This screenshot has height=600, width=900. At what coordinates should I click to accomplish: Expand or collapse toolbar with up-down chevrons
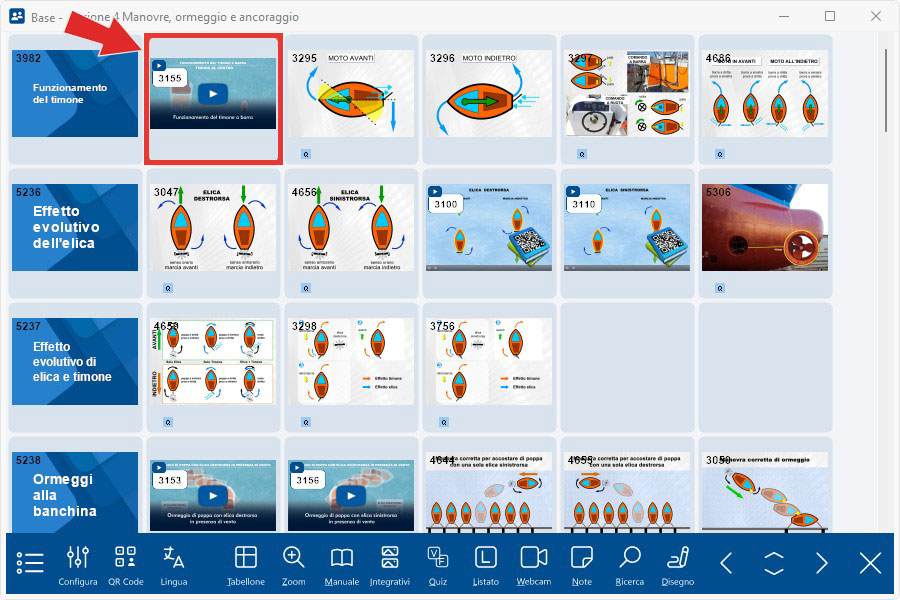774,563
